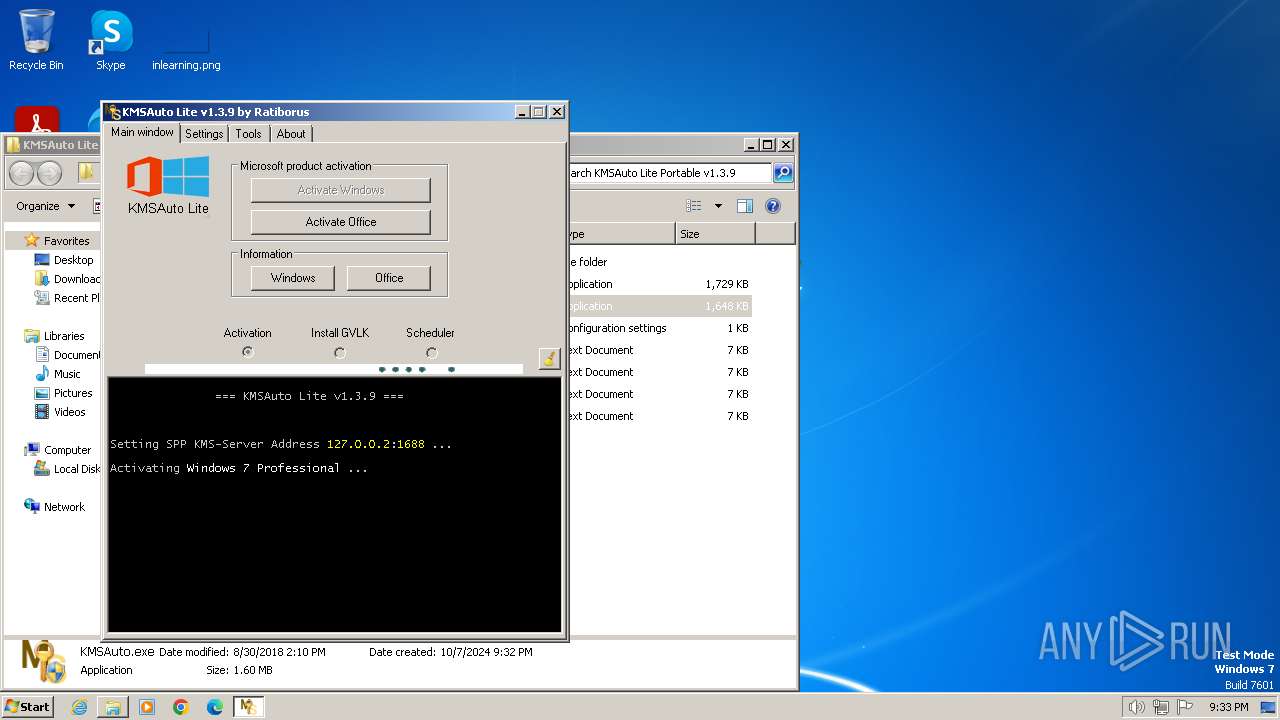1280x720 pixels.
Task: Expand the view options dropdown arrow
Action: click(717, 206)
